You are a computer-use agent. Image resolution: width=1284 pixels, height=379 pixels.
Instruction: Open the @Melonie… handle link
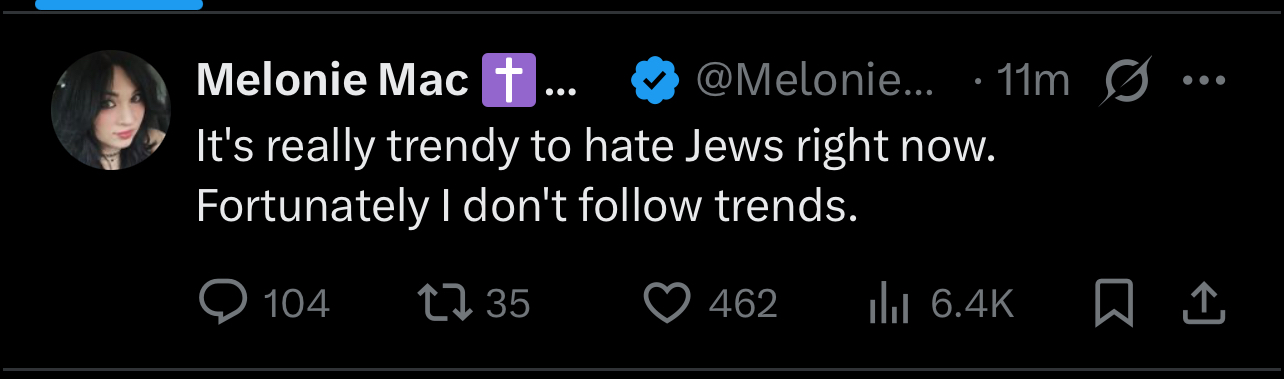[x=815, y=81]
